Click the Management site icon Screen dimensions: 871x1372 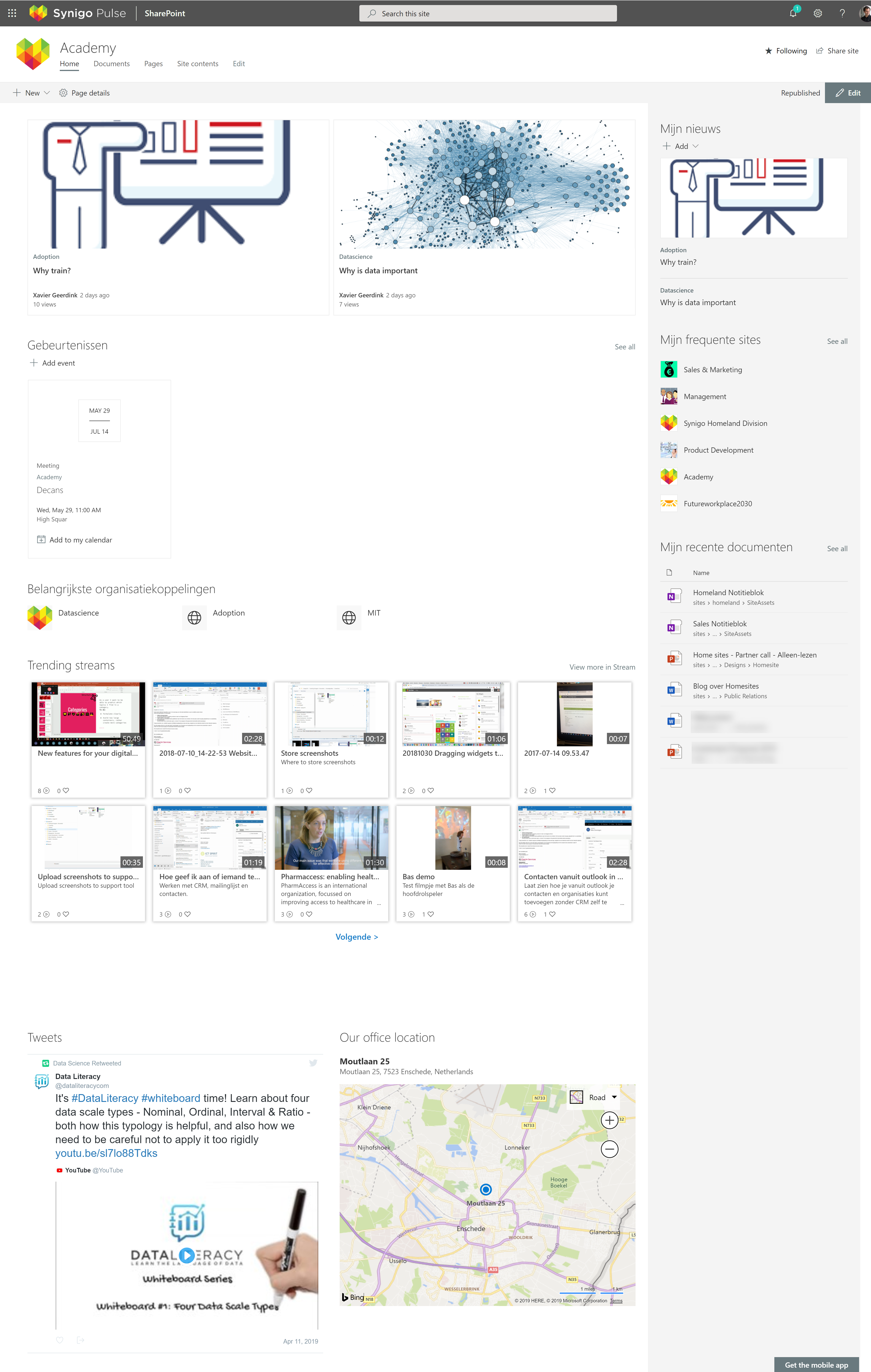pyautogui.click(x=669, y=396)
